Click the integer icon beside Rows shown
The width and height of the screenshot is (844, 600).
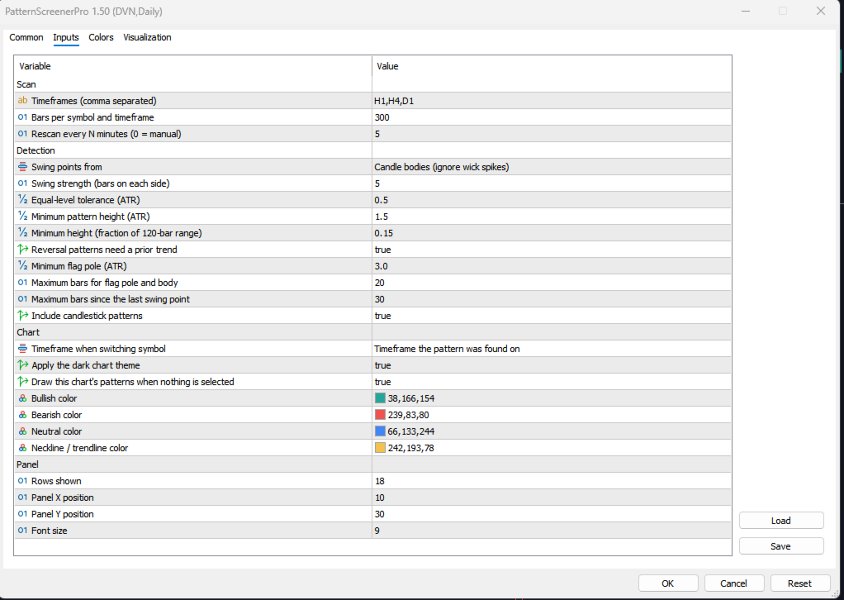click(x=22, y=481)
